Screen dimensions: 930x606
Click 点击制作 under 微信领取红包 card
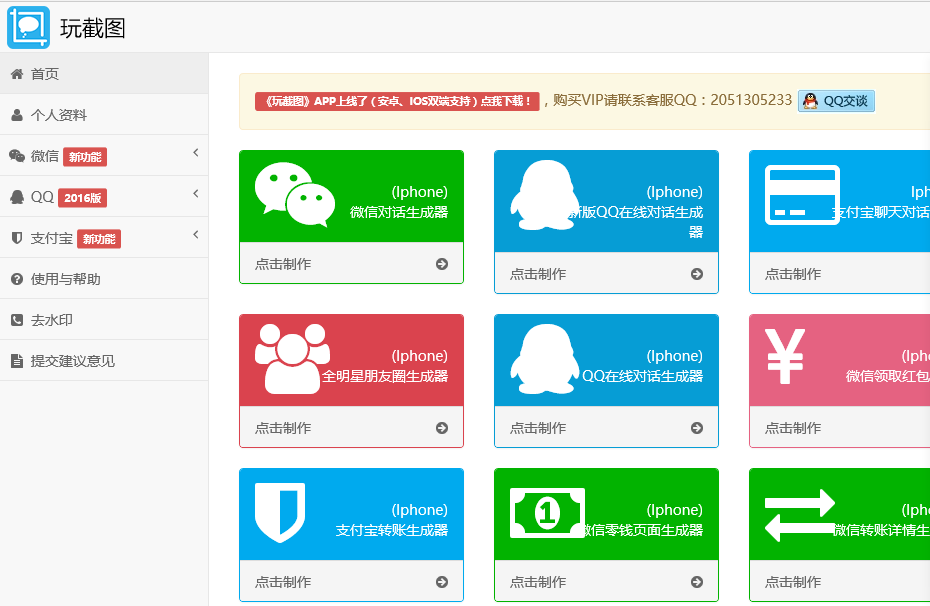click(793, 428)
